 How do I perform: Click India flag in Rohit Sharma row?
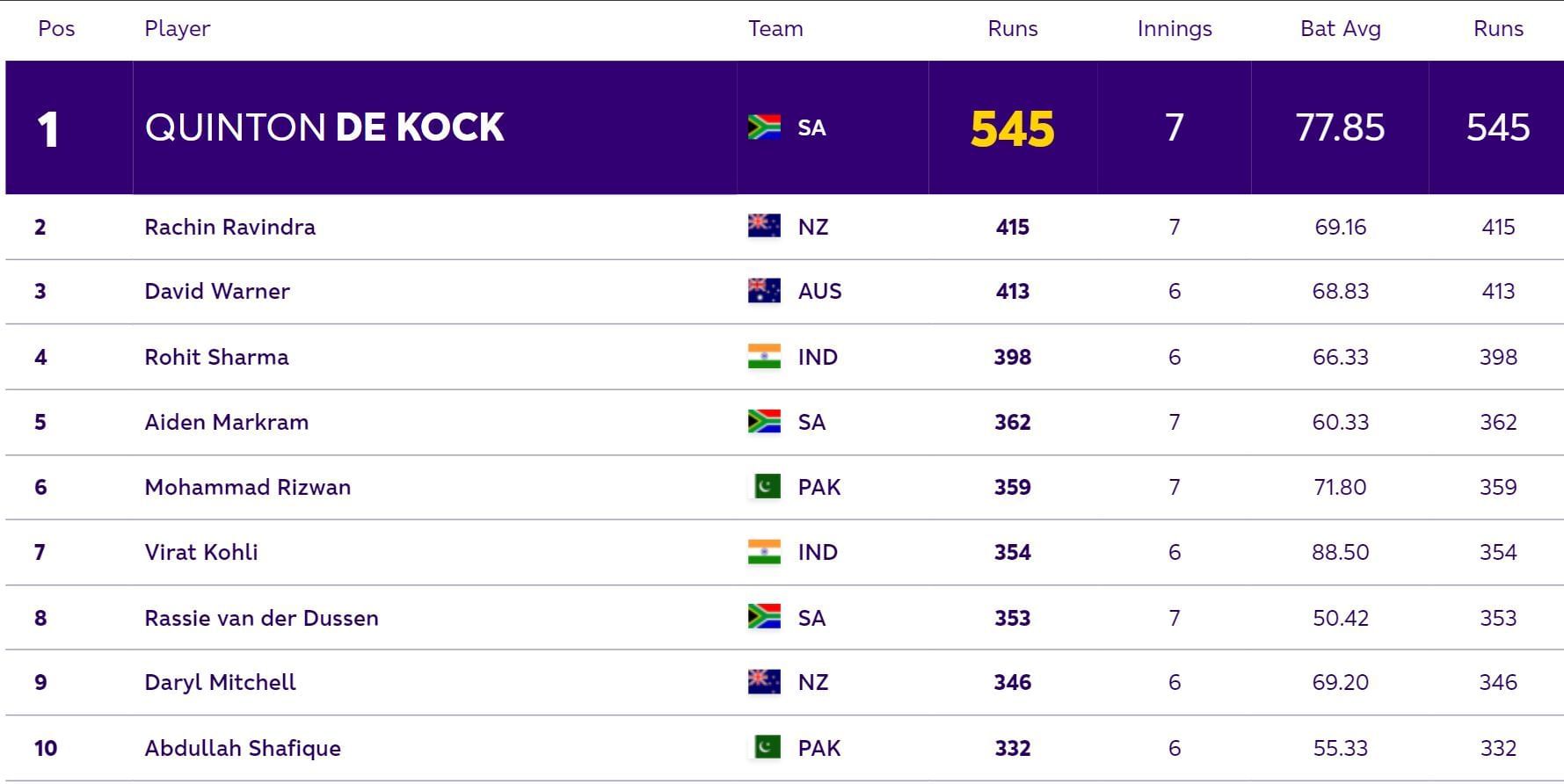click(763, 356)
